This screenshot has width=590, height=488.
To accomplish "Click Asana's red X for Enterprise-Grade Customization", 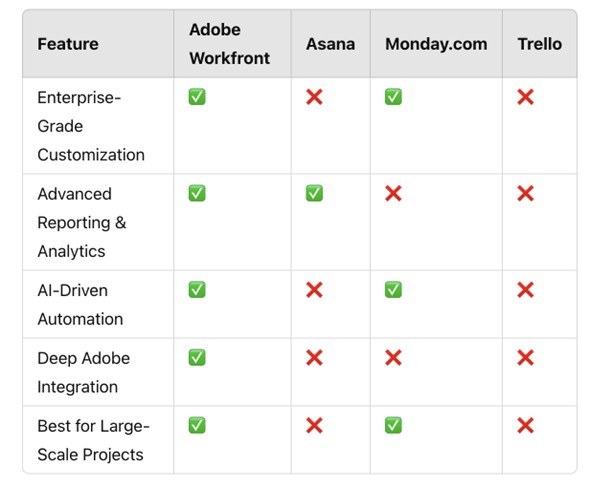I will click(x=314, y=97).
